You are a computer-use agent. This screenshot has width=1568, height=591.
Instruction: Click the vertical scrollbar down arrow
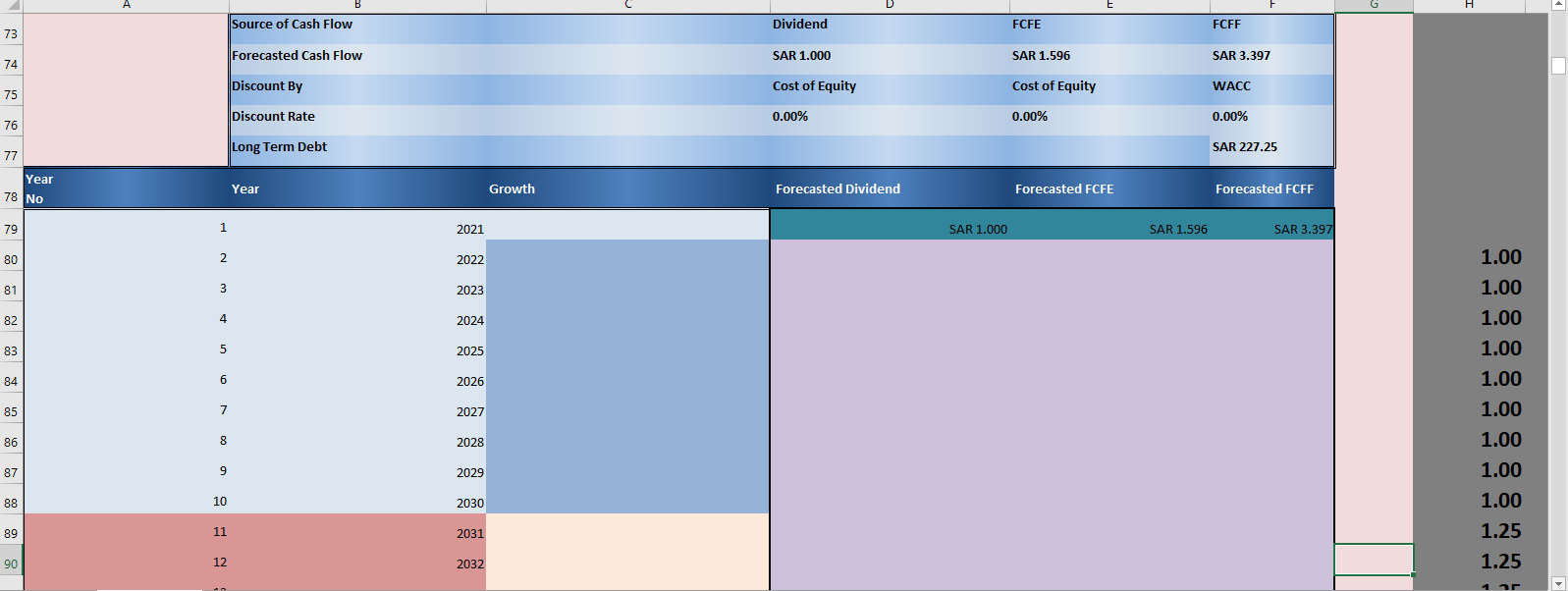click(x=1558, y=583)
